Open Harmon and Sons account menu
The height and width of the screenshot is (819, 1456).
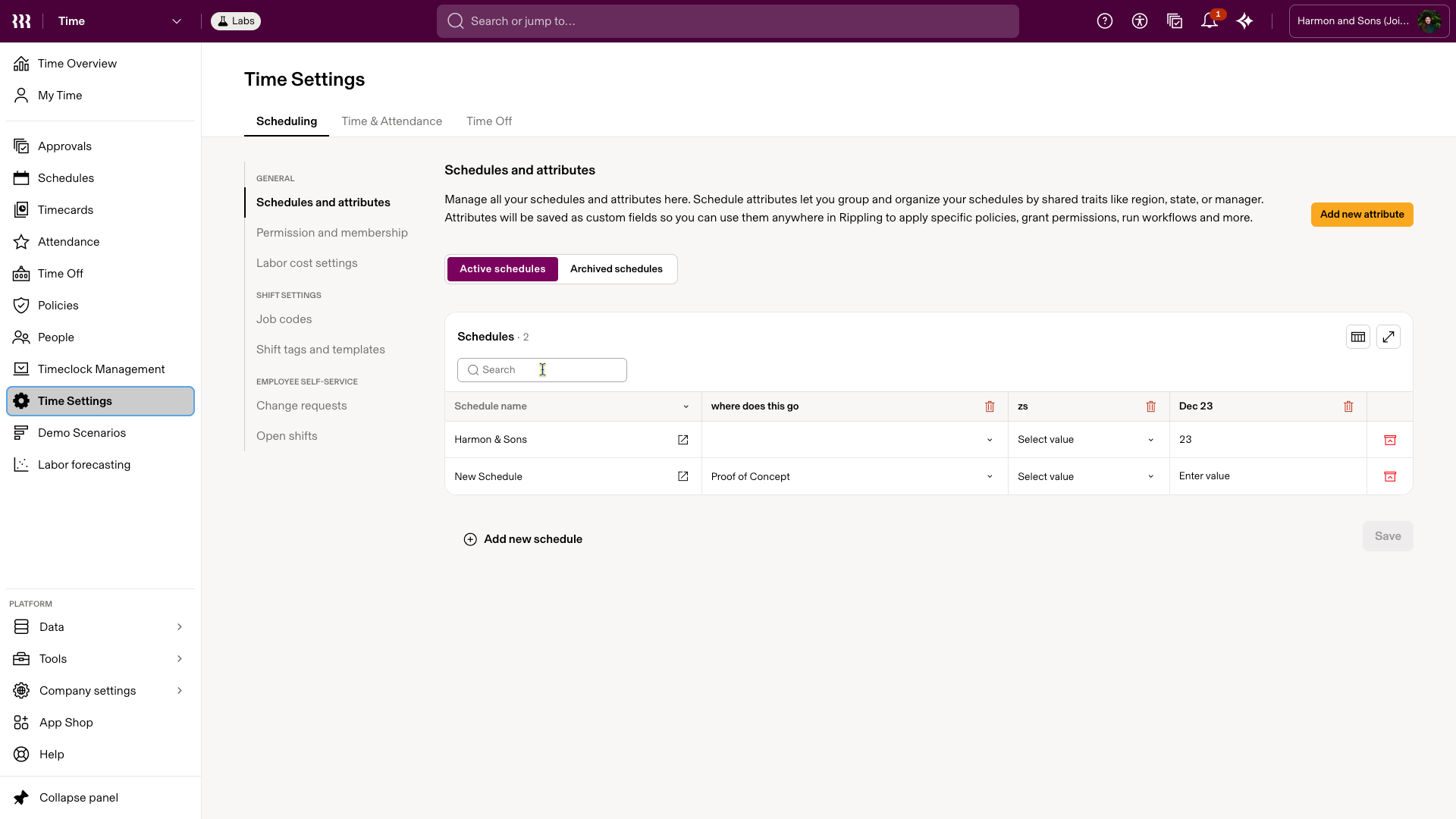tap(1370, 21)
